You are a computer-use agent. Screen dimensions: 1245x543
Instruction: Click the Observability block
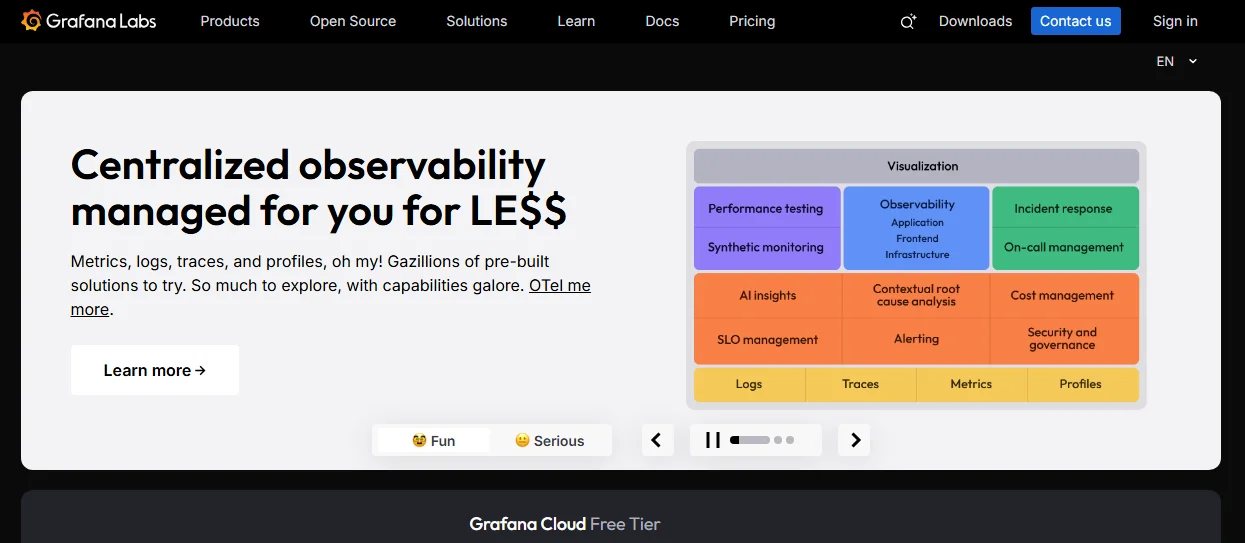[917, 228]
